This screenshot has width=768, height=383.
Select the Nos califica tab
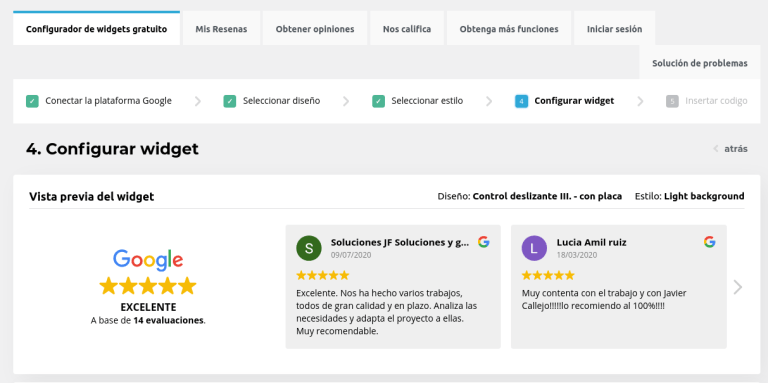pyautogui.click(x=407, y=29)
